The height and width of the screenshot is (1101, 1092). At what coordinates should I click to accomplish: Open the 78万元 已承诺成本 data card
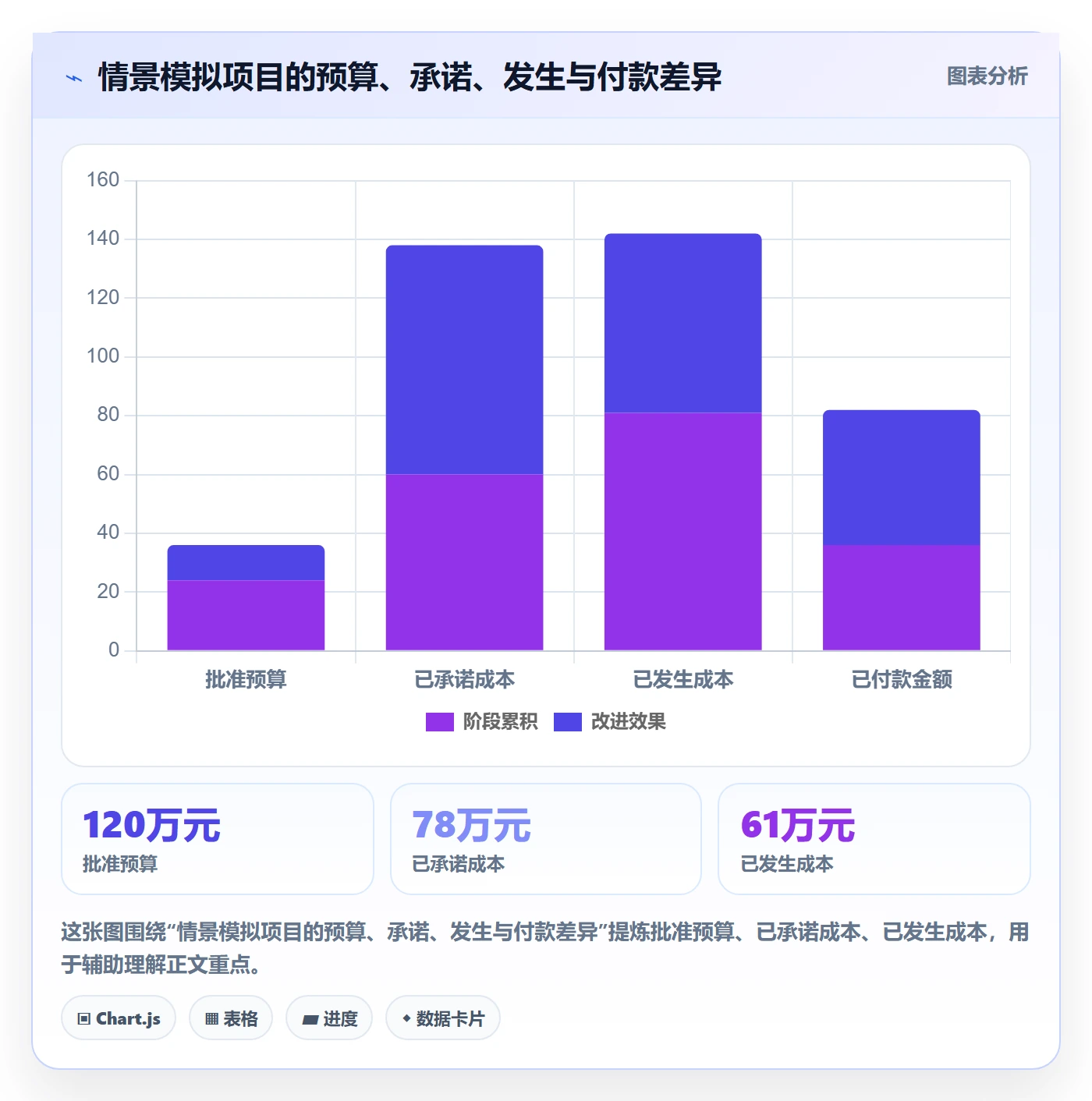click(546, 839)
